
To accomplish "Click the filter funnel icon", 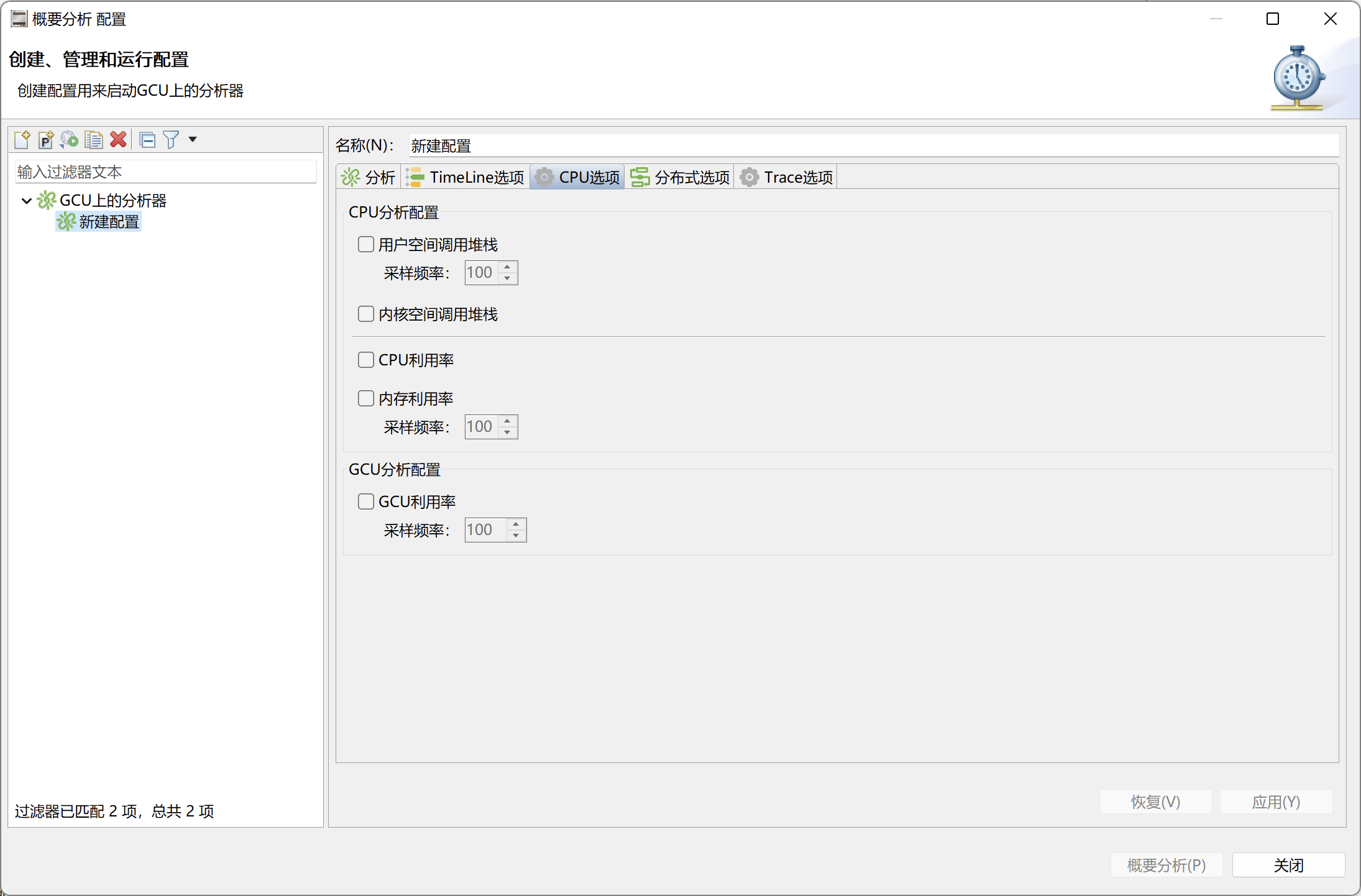I will (x=171, y=140).
